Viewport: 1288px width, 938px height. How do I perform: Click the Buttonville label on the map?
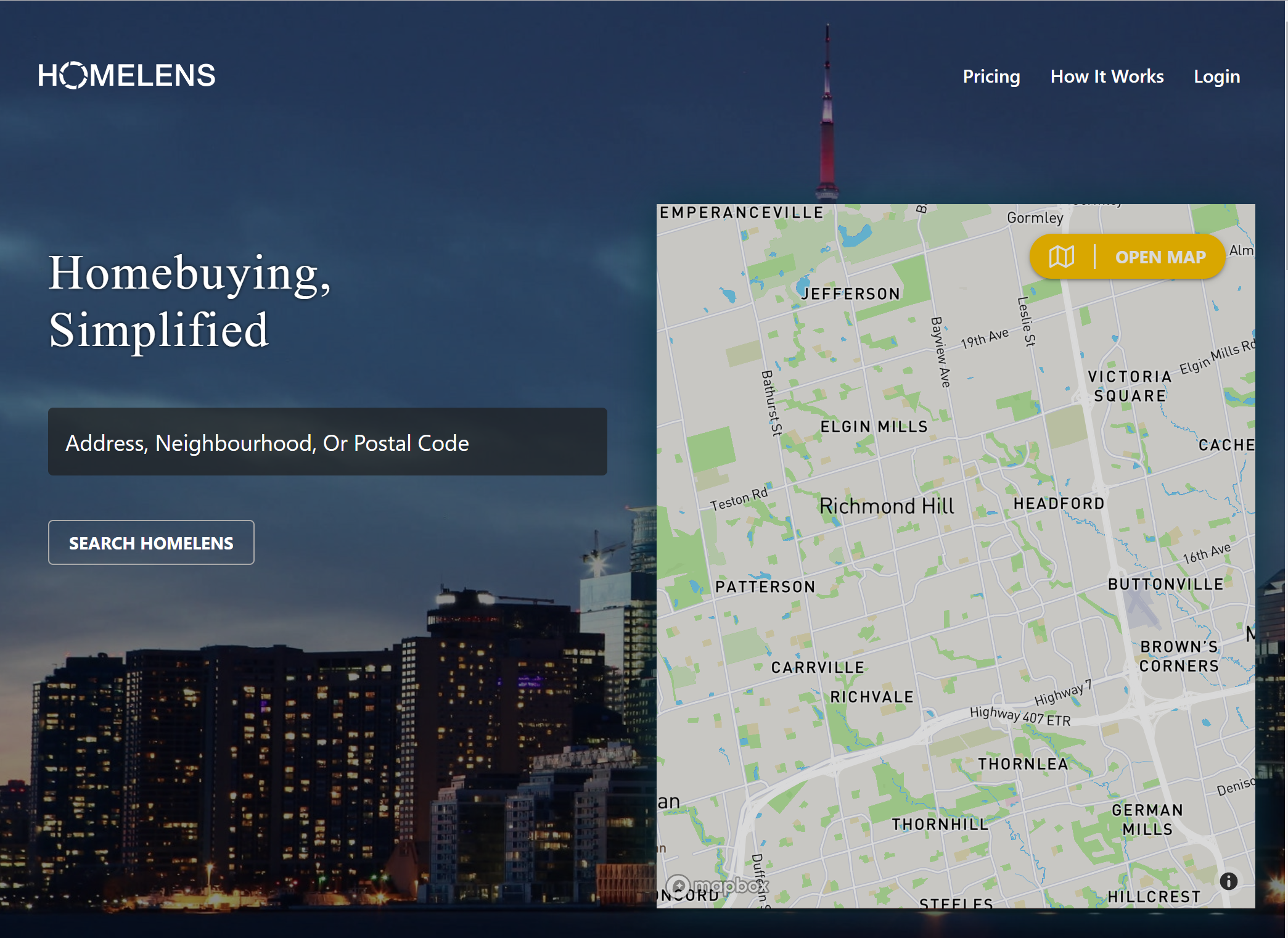[1165, 584]
